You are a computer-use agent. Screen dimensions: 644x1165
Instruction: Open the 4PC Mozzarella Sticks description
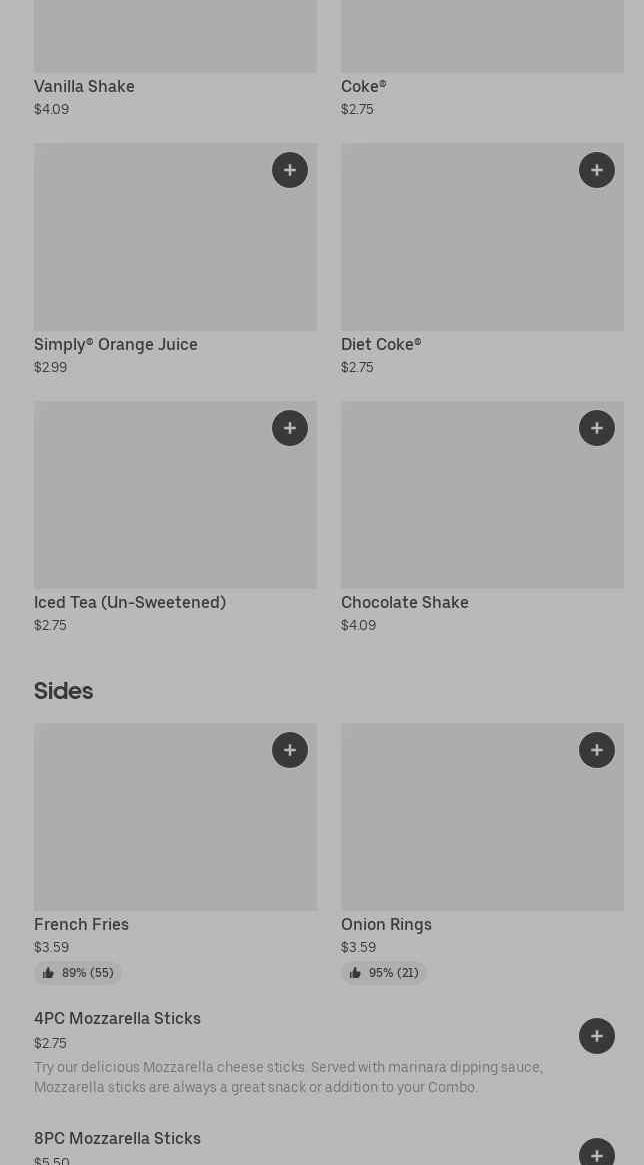pos(288,1077)
